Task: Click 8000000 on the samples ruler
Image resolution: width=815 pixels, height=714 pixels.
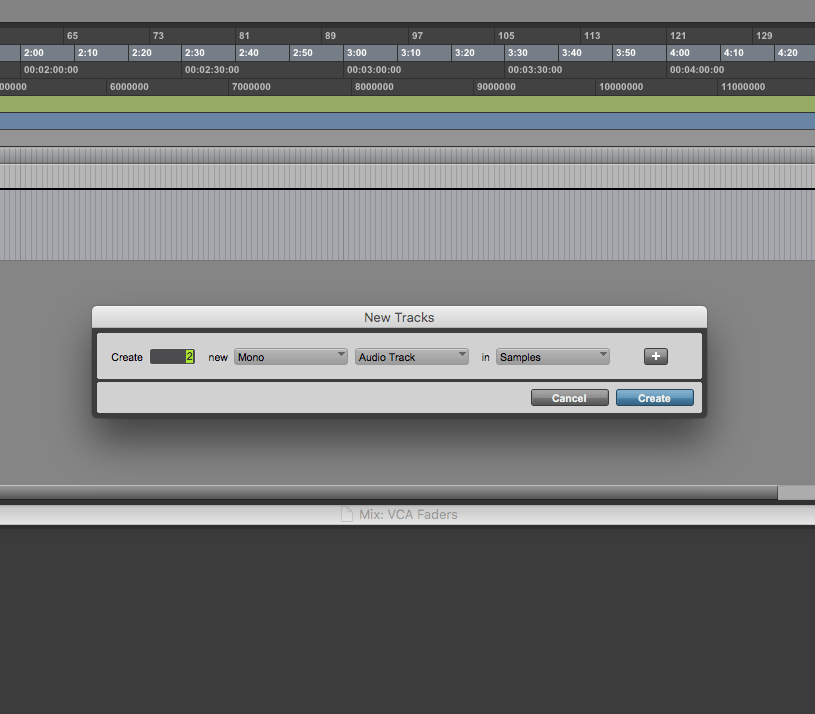Action: pos(374,87)
